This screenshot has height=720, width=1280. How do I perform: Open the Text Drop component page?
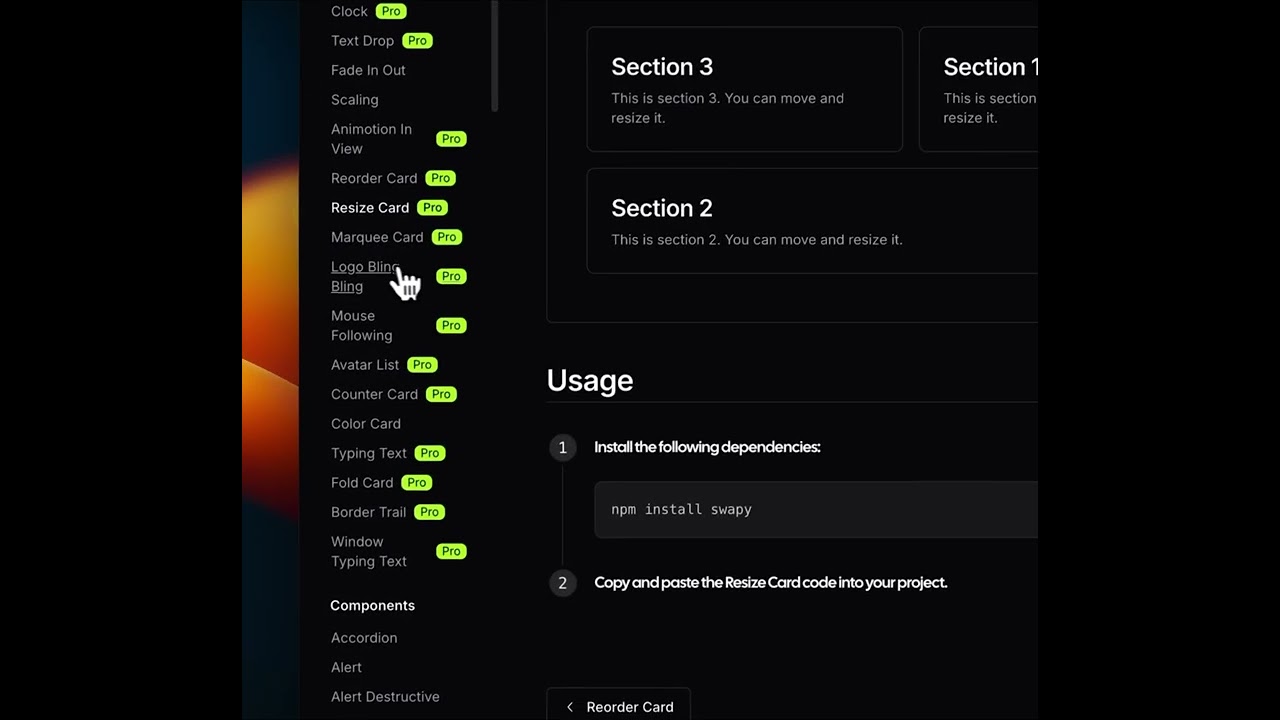pyautogui.click(x=362, y=41)
